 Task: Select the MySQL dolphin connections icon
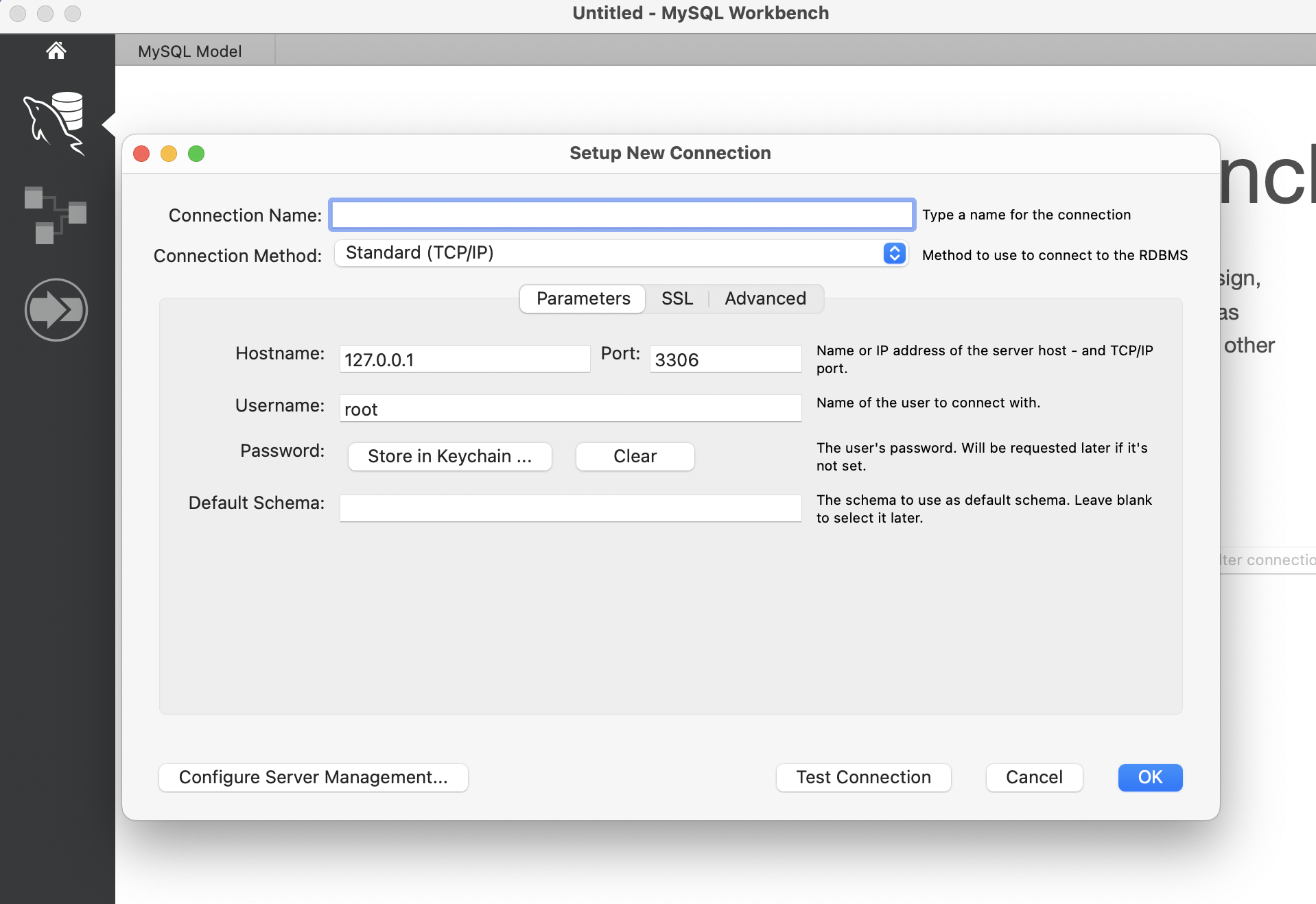[x=54, y=123]
